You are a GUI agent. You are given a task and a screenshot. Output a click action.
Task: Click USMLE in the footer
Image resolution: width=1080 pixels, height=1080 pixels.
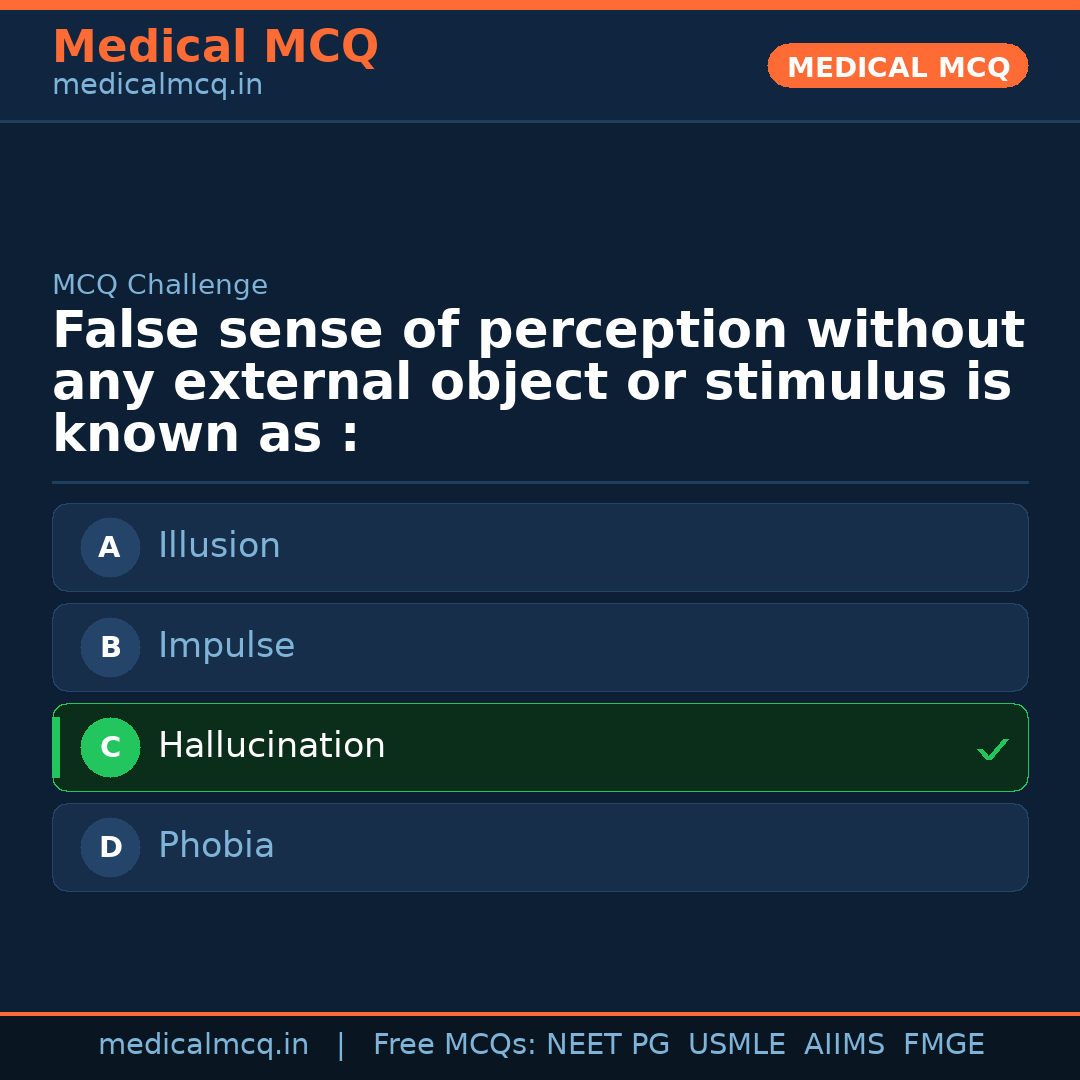coord(736,1045)
